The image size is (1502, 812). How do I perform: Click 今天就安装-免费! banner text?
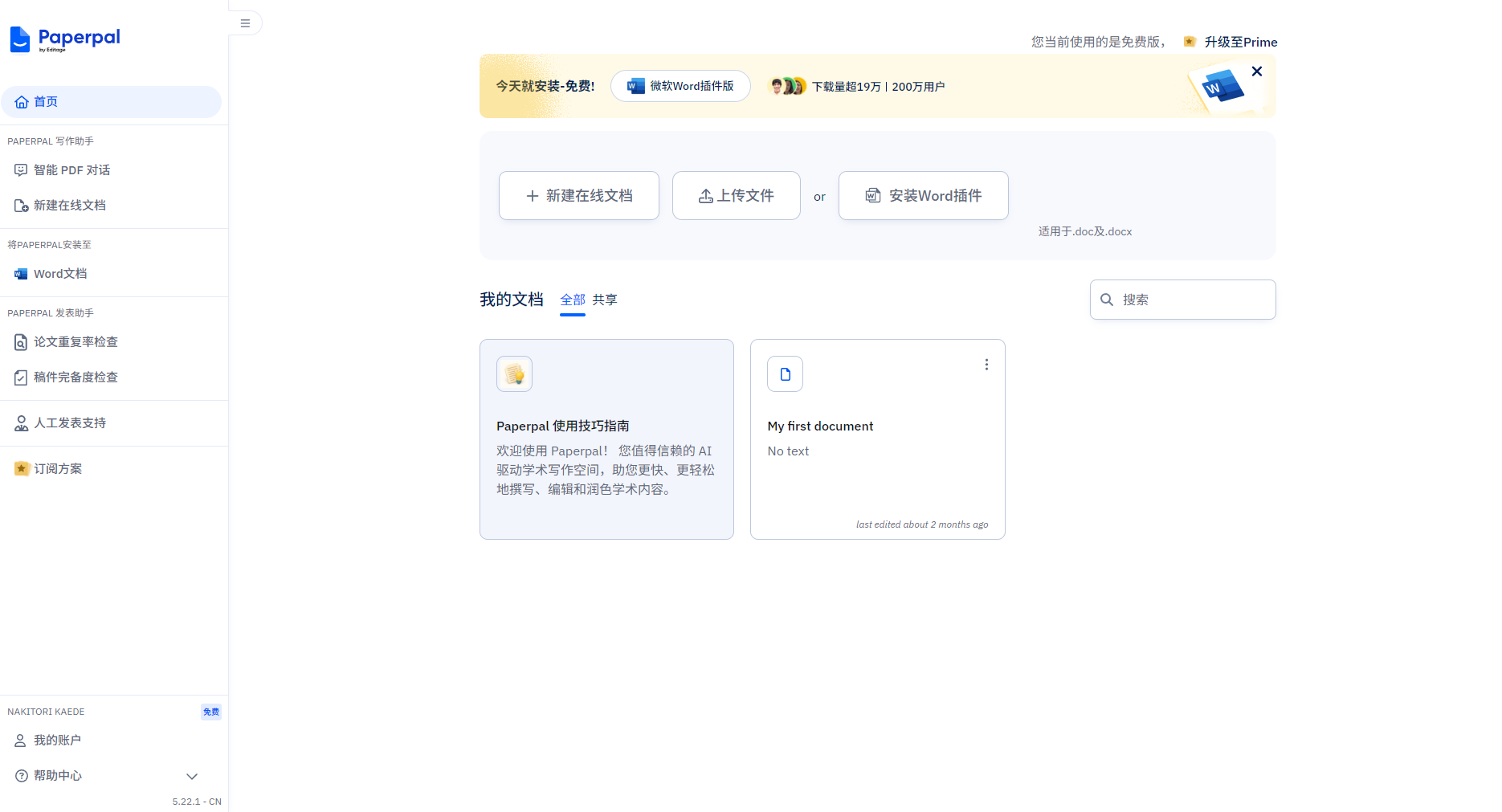pyautogui.click(x=545, y=86)
